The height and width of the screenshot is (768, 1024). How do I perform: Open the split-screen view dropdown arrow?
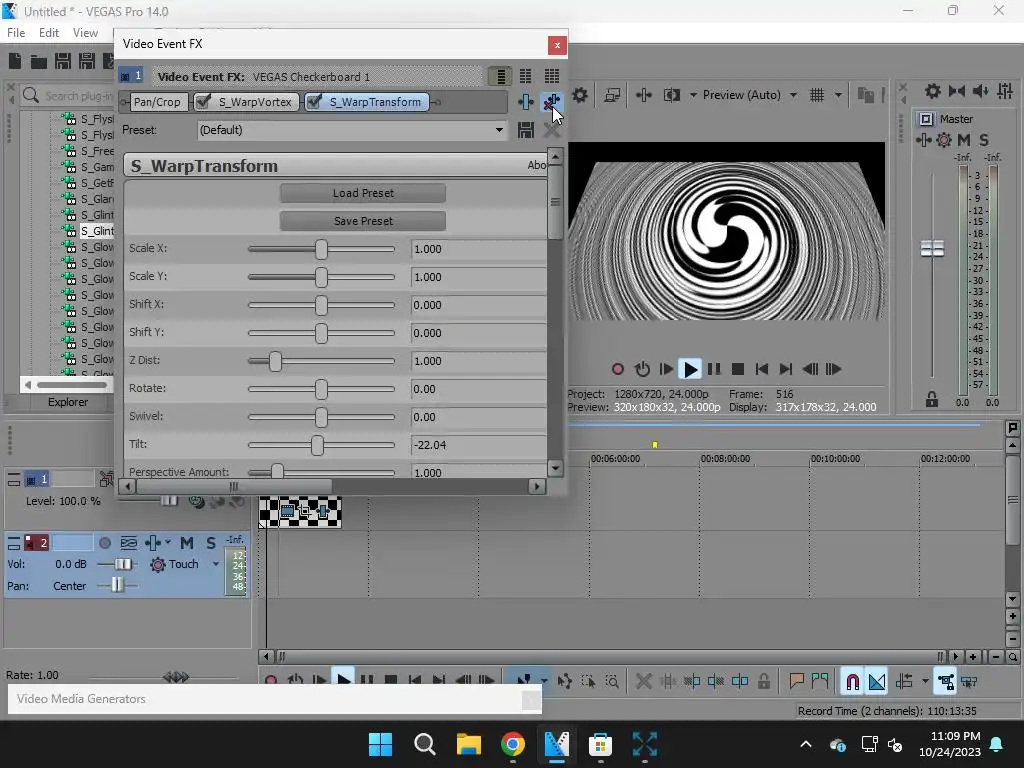(693, 95)
